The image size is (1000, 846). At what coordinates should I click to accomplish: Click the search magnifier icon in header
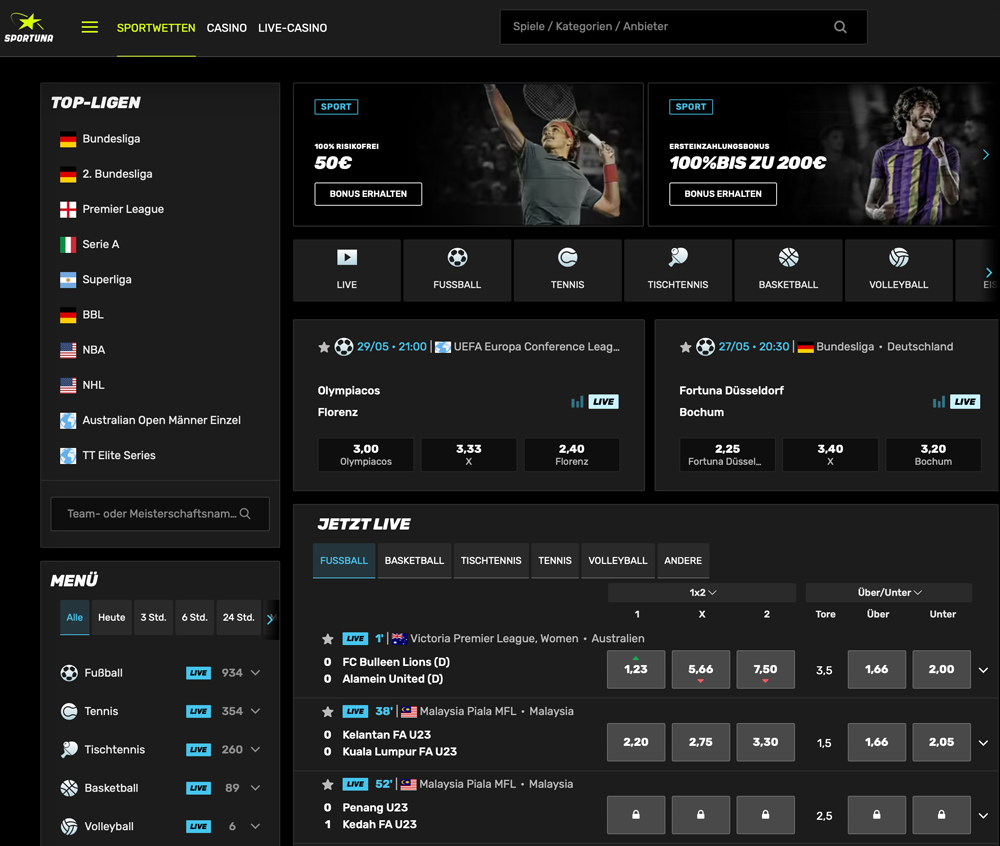(840, 27)
